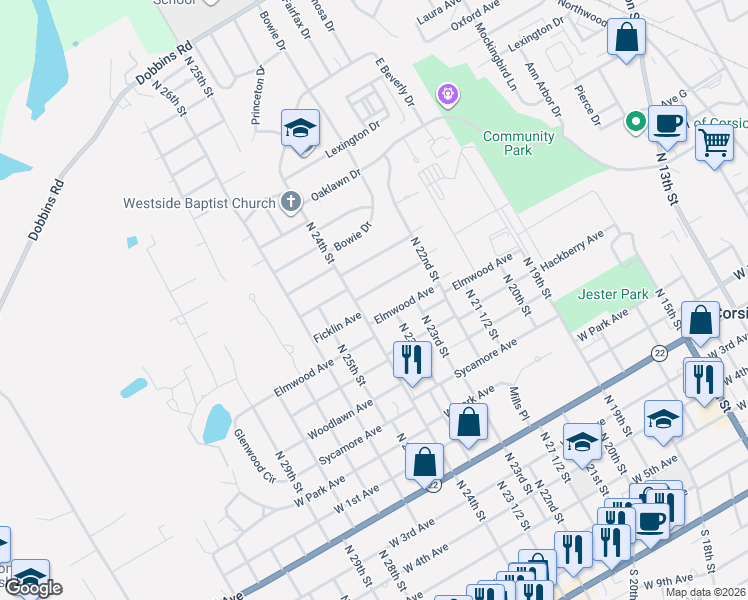Select the E Beverly Dr street label
The height and width of the screenshot is (600, 748).
395,82
